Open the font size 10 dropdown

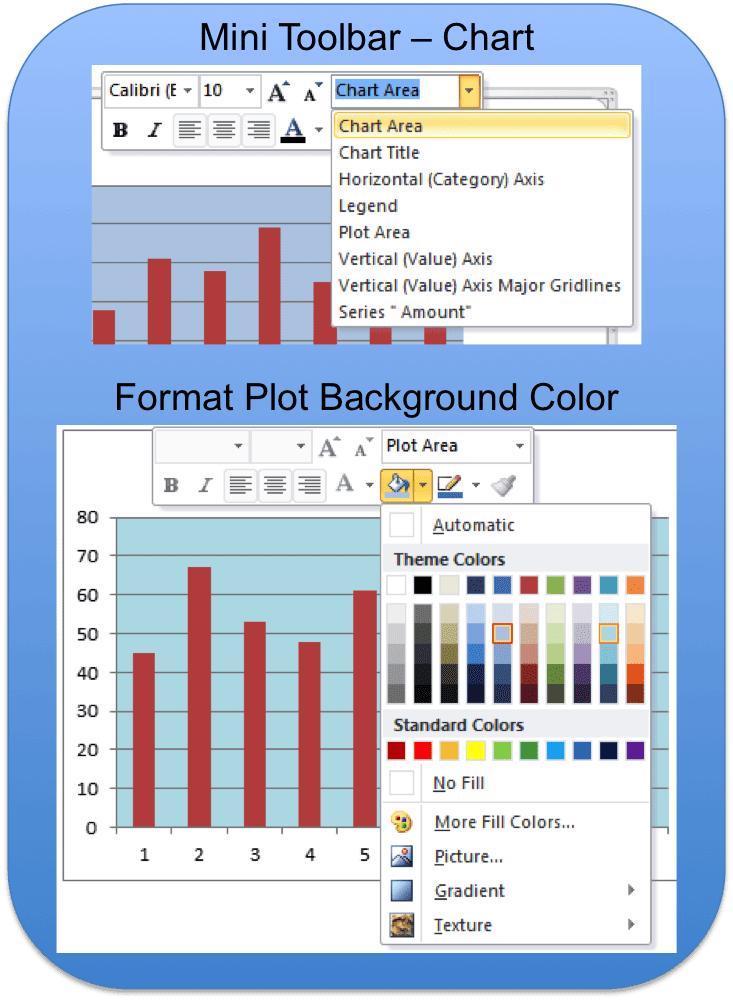(250, 91)
